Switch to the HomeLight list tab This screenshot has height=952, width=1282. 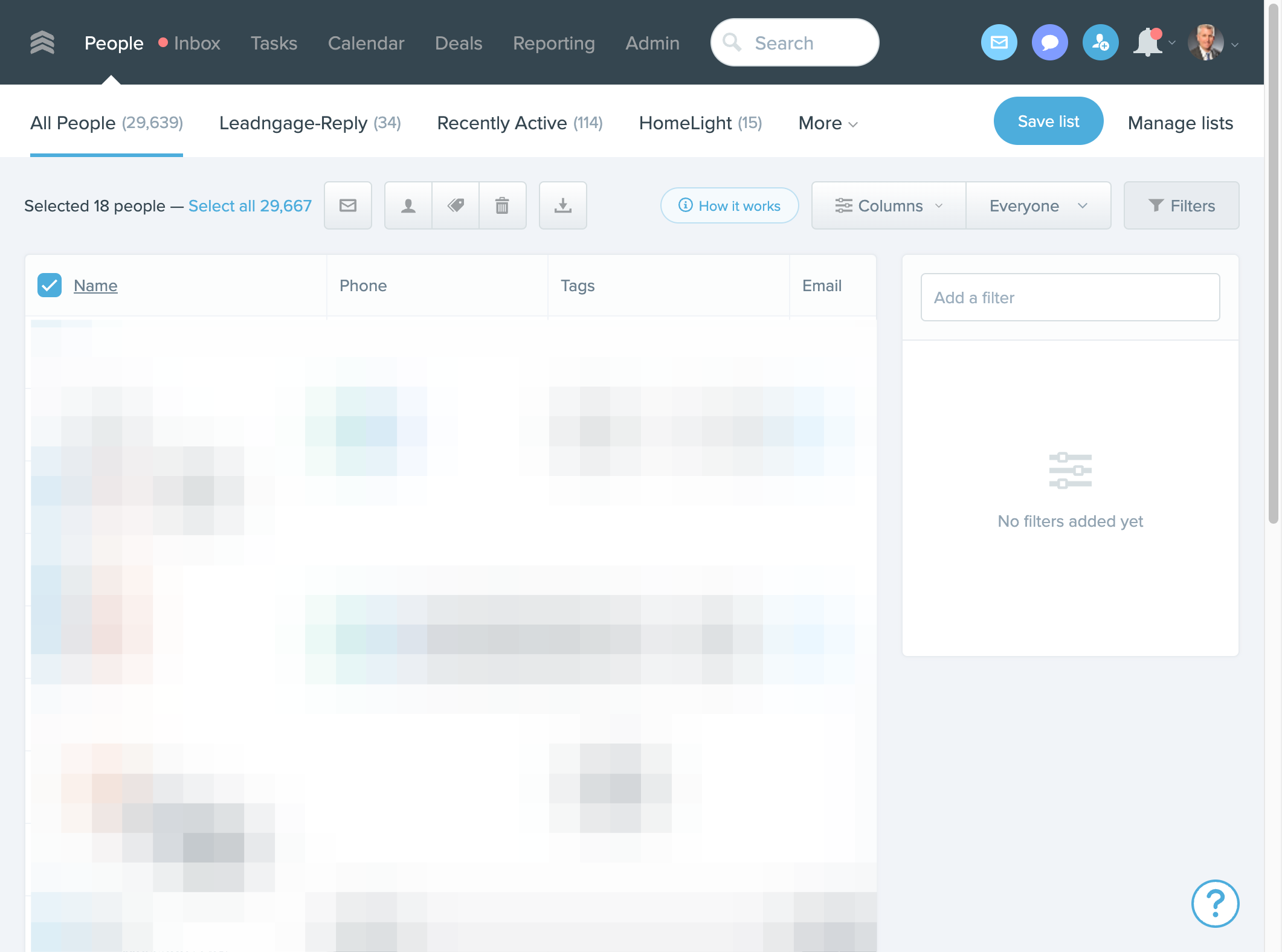click(700, 123)
